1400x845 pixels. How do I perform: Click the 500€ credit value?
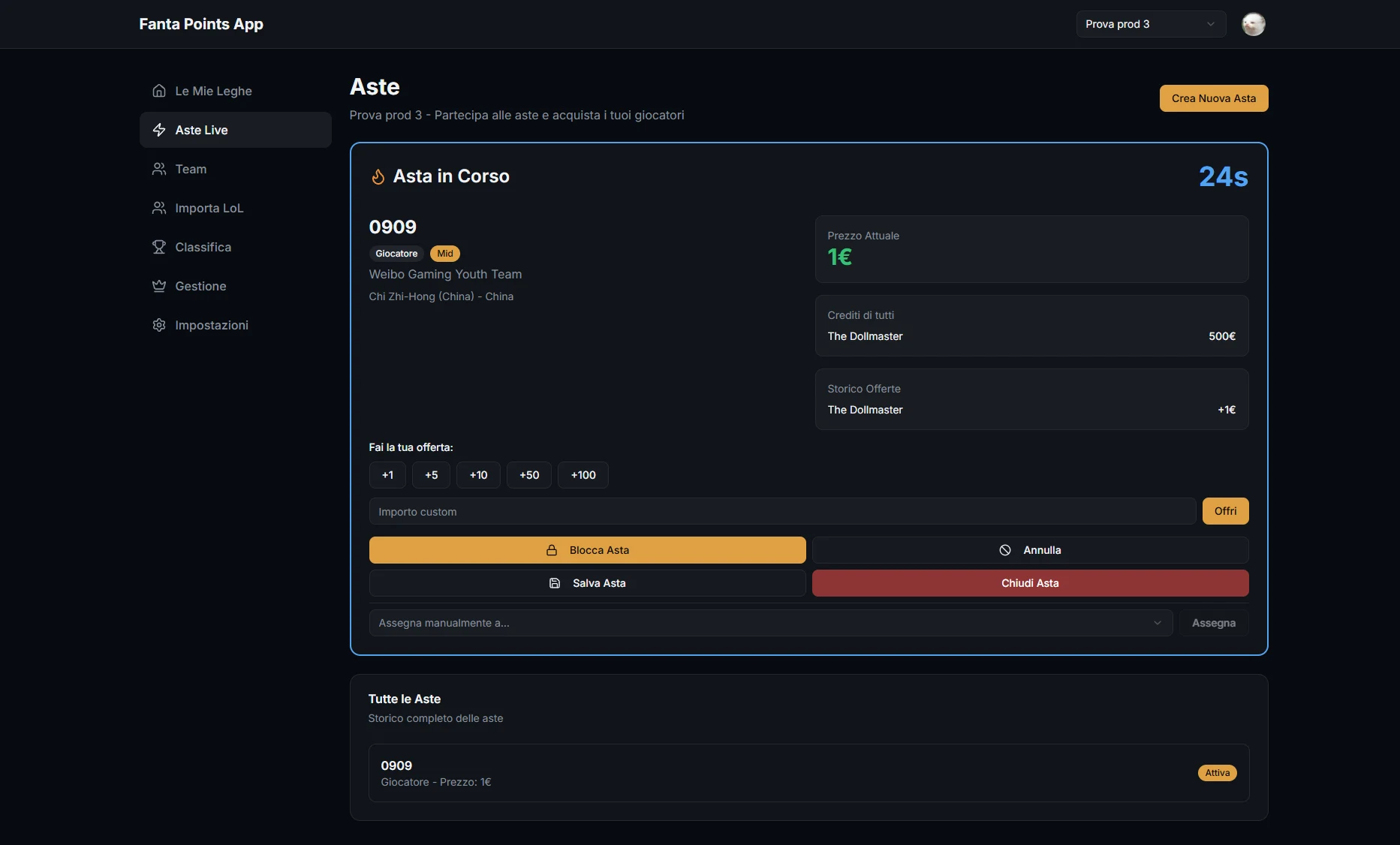click(1222, 336)
